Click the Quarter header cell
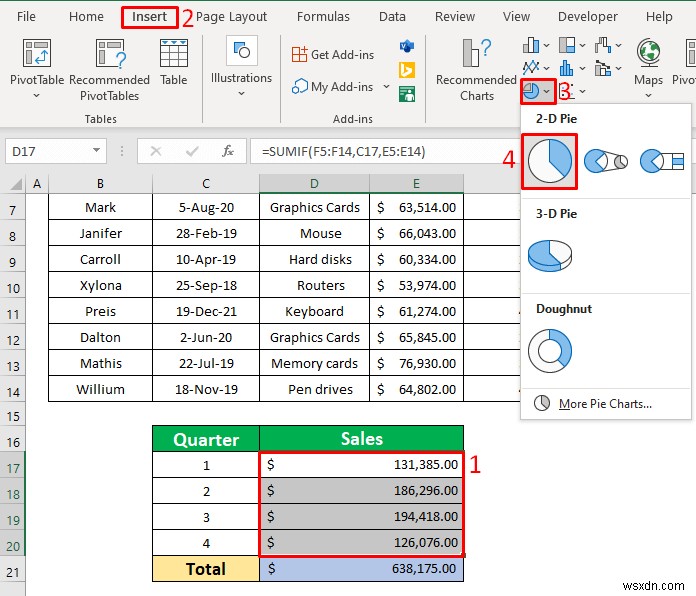696x596 pixels. (x=206, y=439)
